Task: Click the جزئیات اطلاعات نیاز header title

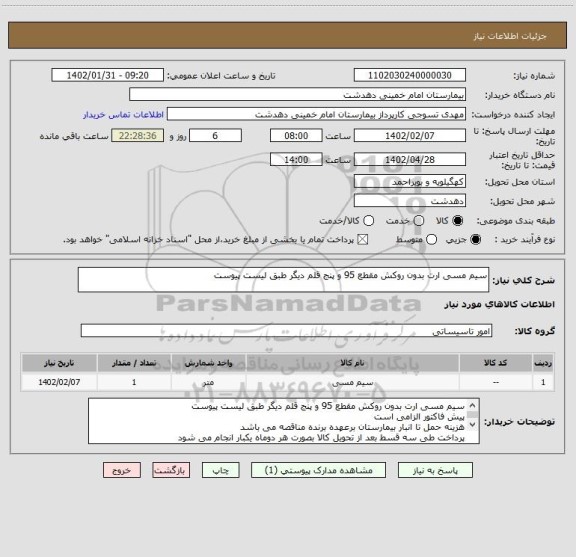Action: pos(510,36)
